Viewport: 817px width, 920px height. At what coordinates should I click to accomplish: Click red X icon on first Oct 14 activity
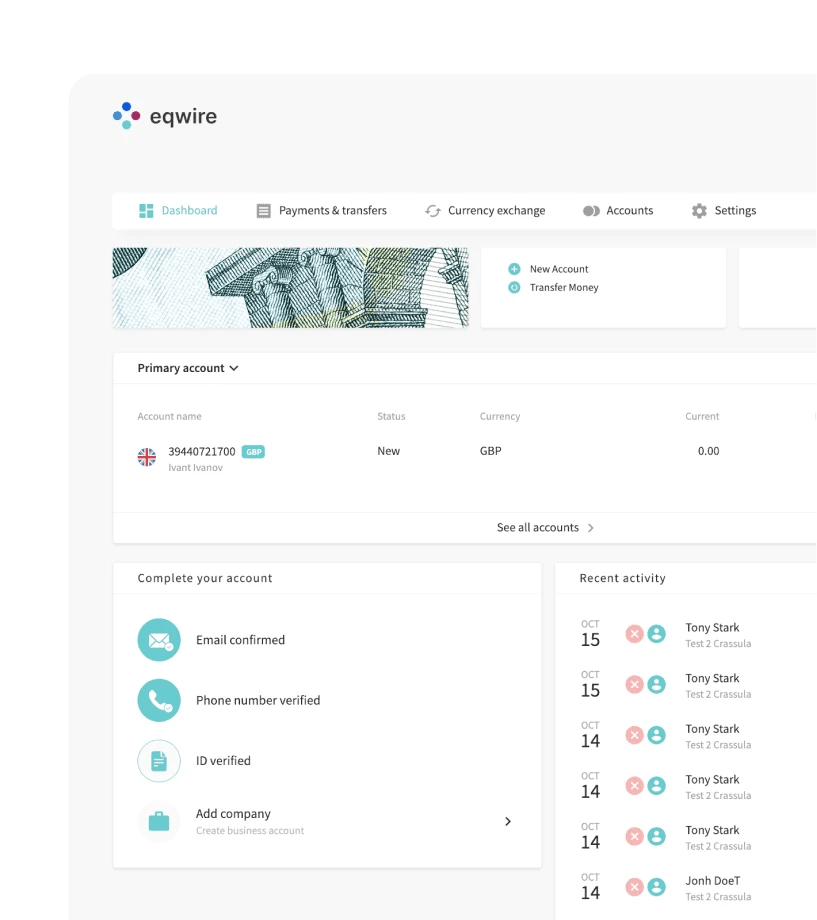coord(634,735)
